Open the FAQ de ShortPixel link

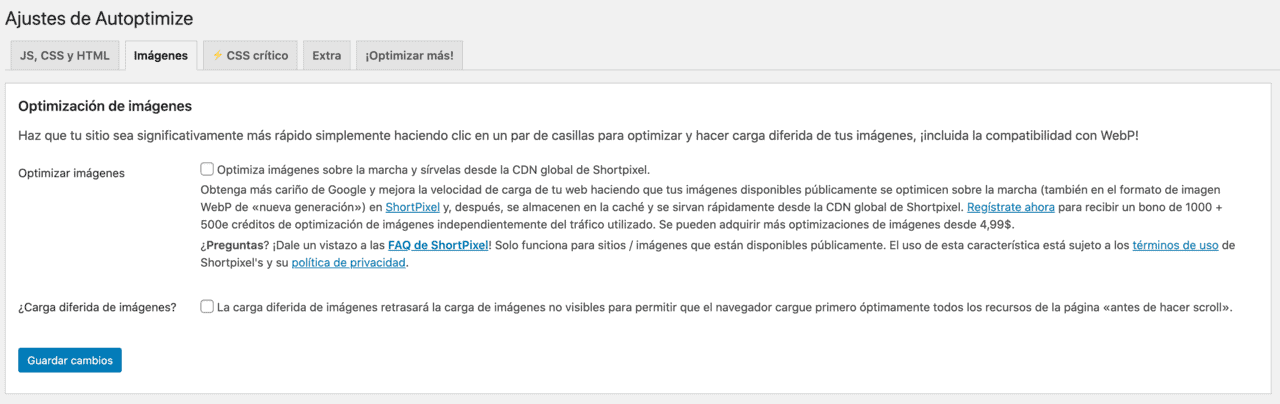click(438, 245)
